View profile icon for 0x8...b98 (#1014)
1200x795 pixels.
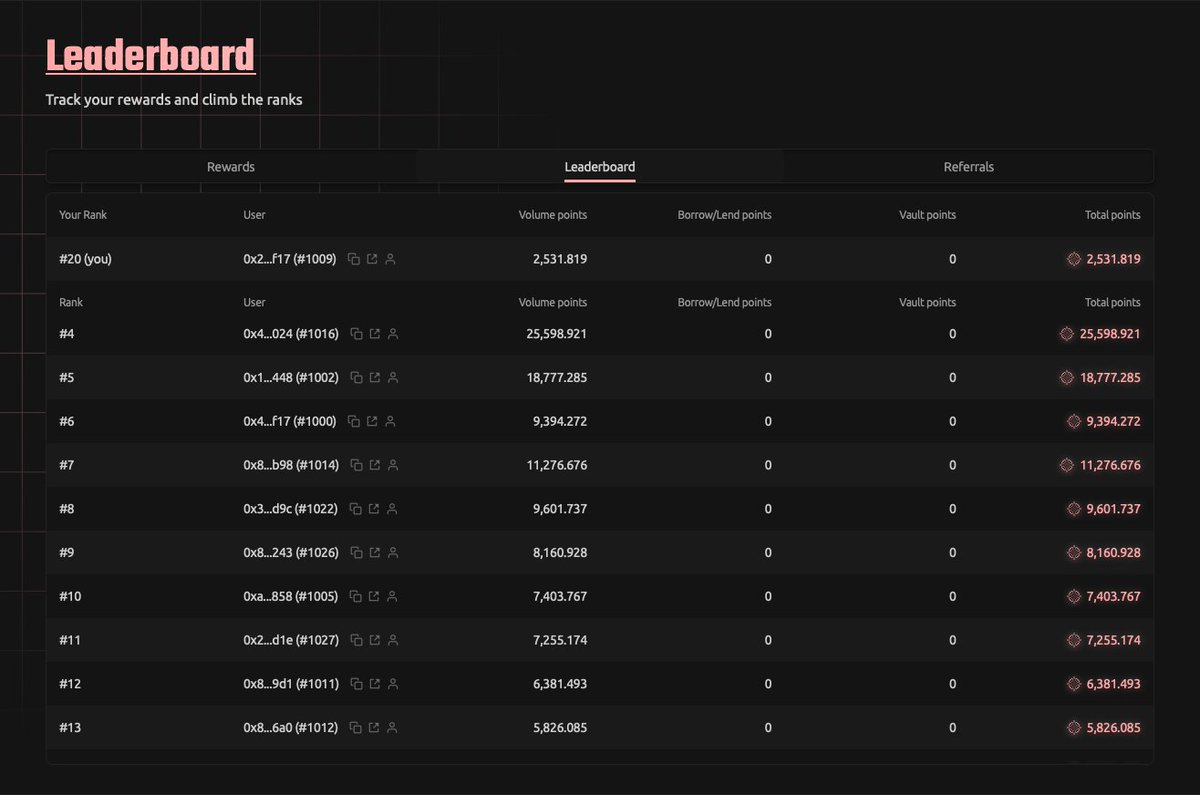(x=392, y=465)
